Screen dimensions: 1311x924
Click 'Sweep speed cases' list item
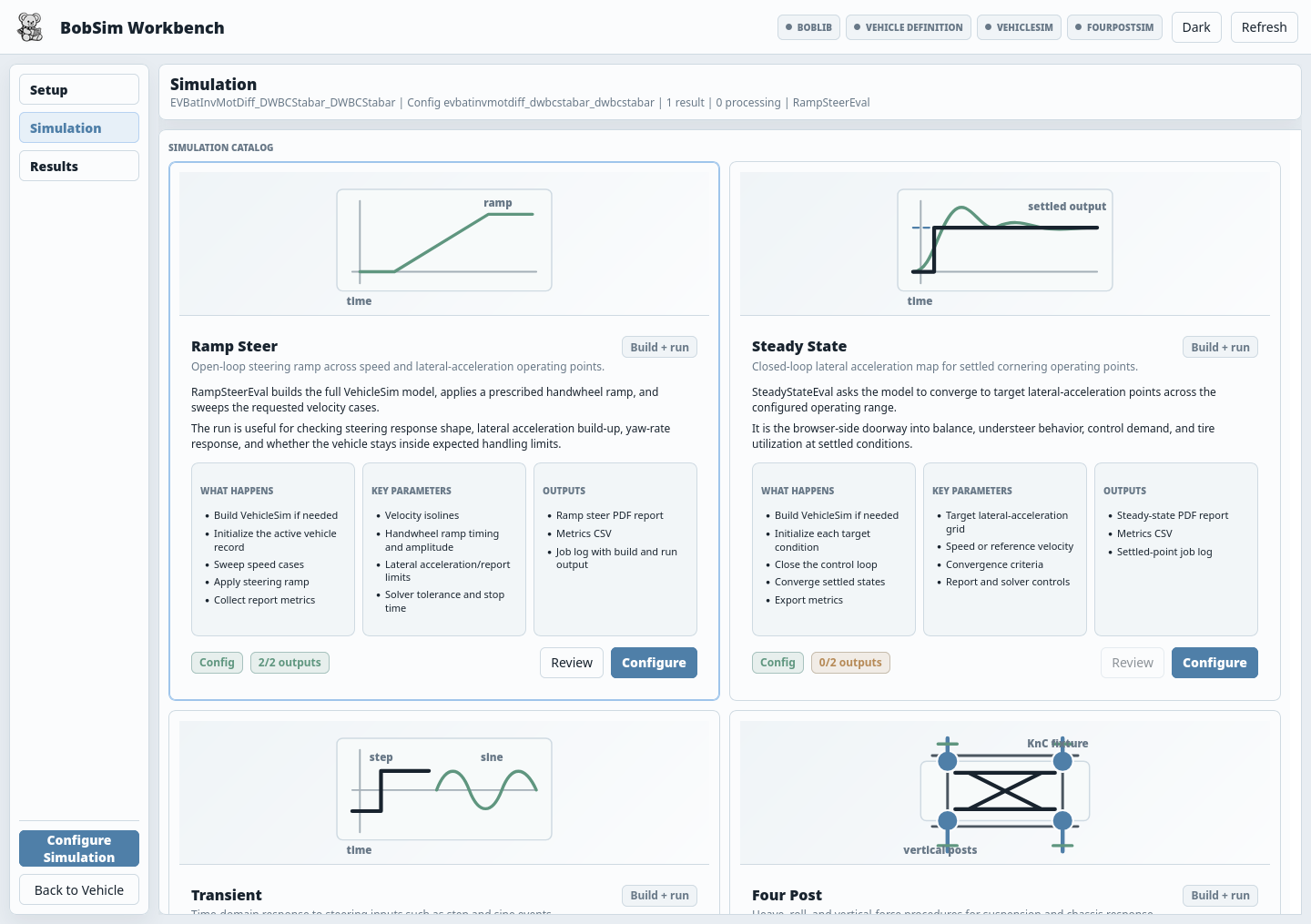[259, 564]
